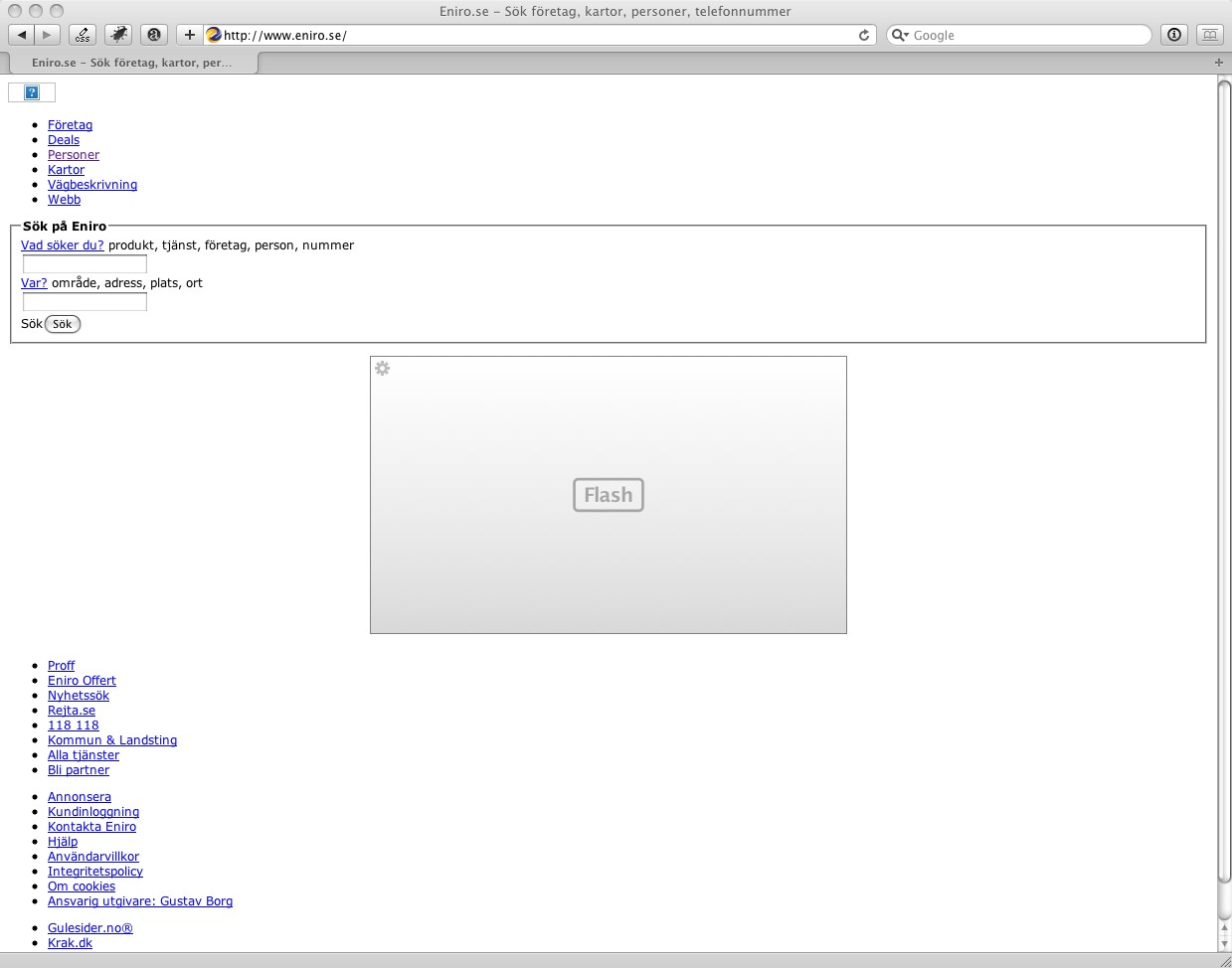This screenshot has height=968, width=1232.
Task: Go forward using the forward arrow button
Action: (x=47, y=35)
